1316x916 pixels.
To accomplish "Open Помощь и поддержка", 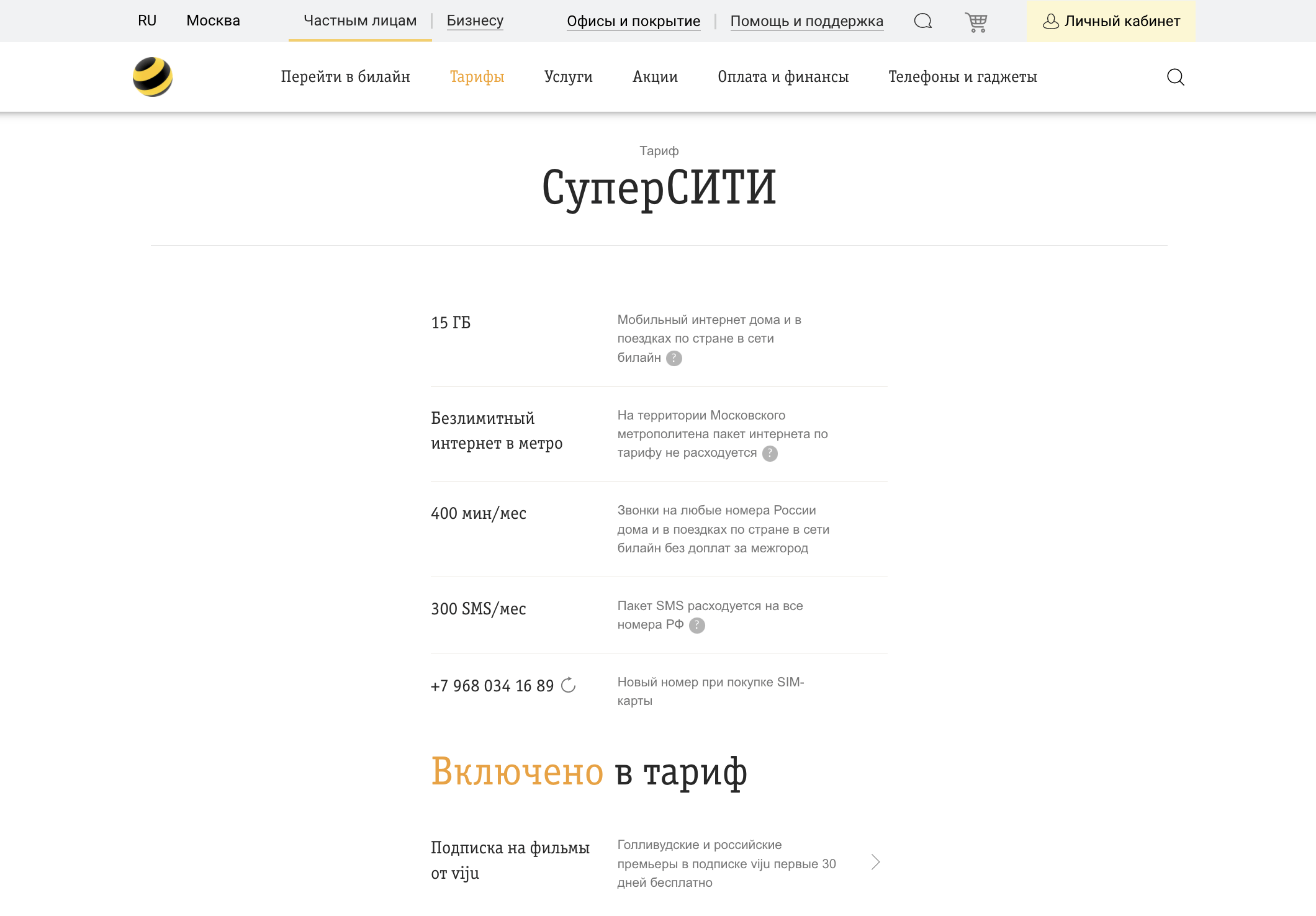I will [808, 21].
